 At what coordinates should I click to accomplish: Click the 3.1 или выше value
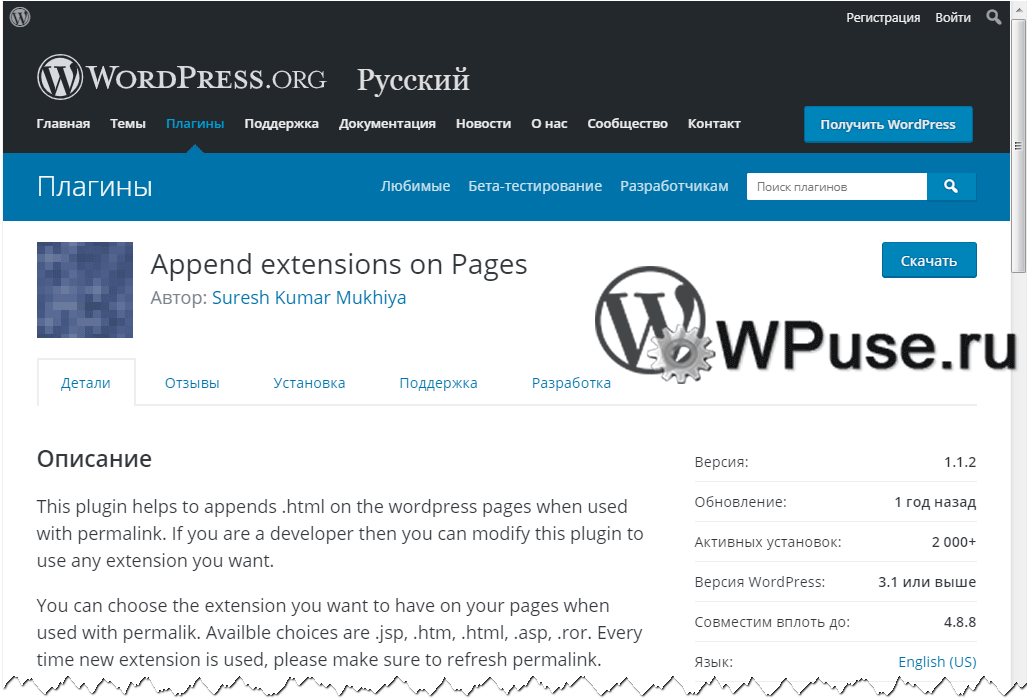tap(927, 582)
